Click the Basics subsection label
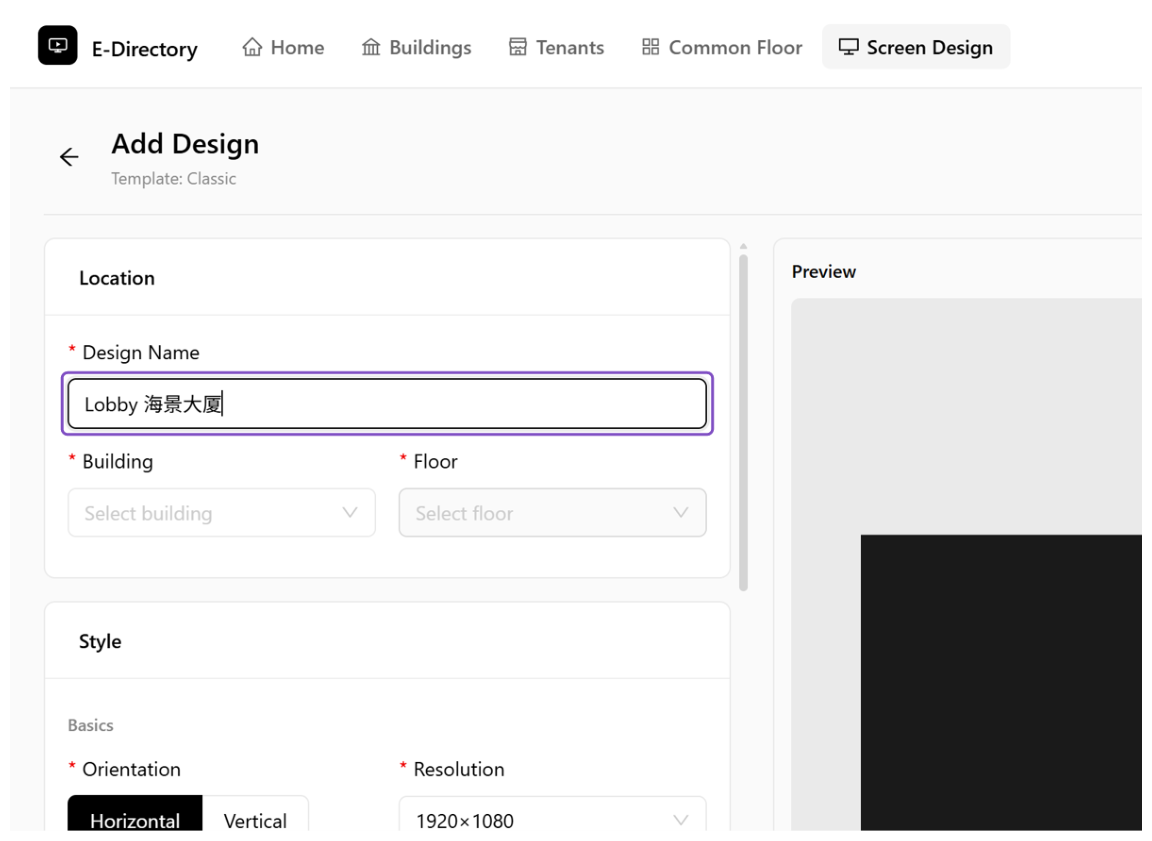Screen dimensions: 1152x841 pyautogui.click(x=90, y=725)
